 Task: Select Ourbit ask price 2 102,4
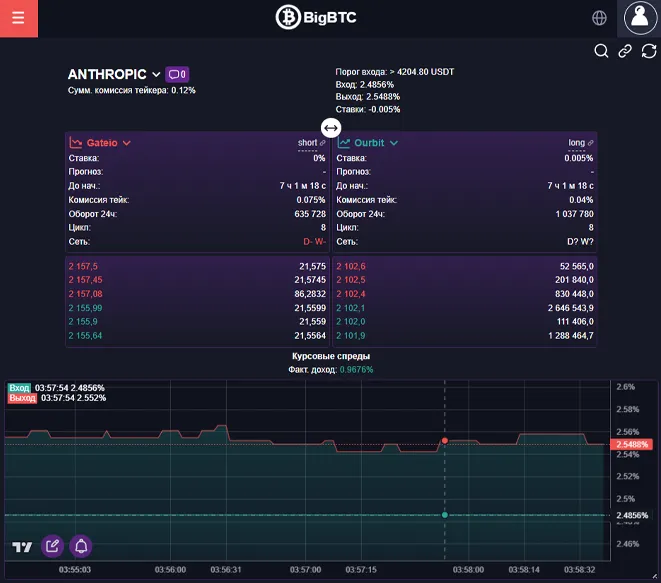[351, 294]
